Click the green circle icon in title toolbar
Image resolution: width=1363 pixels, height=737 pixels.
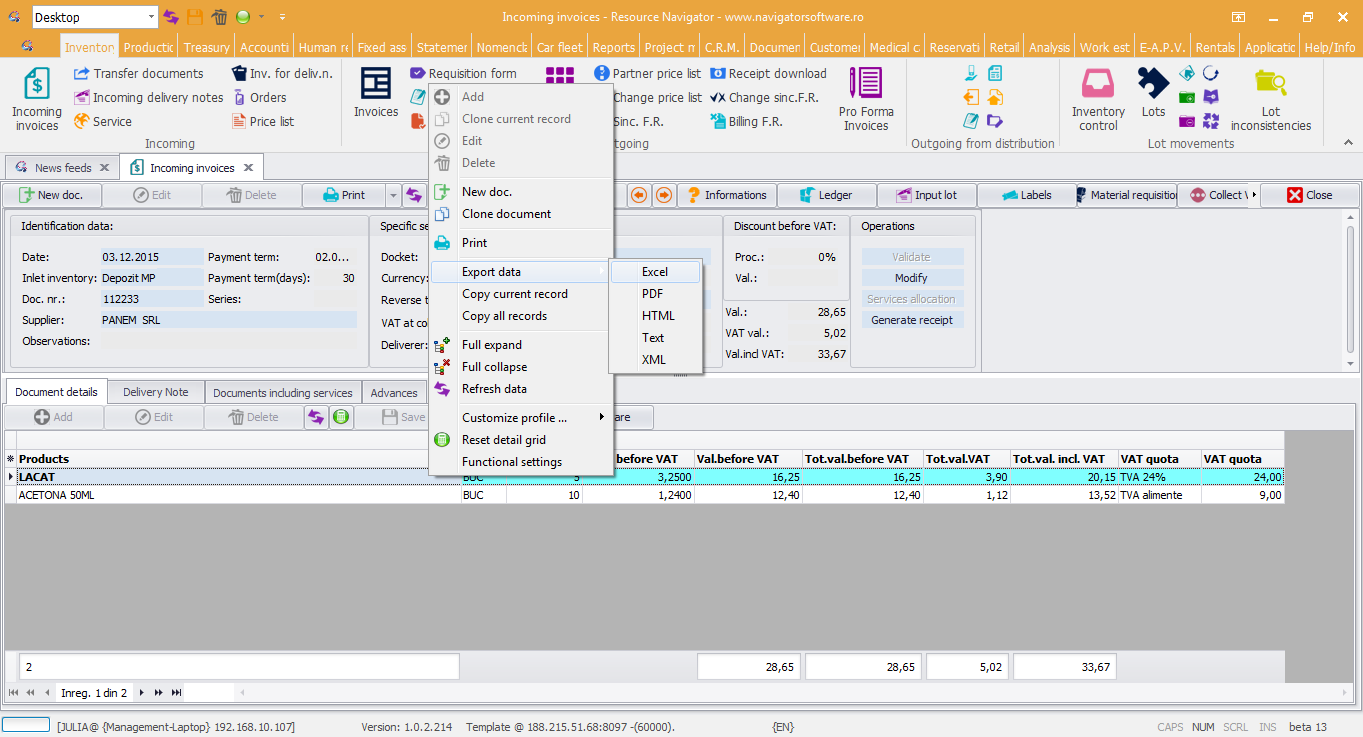pos(243,17)
